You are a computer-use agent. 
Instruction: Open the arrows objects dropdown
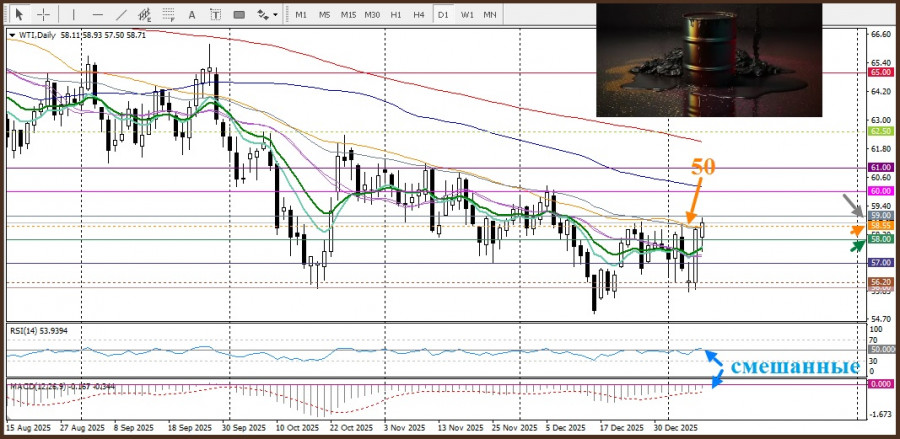[267, 15]
